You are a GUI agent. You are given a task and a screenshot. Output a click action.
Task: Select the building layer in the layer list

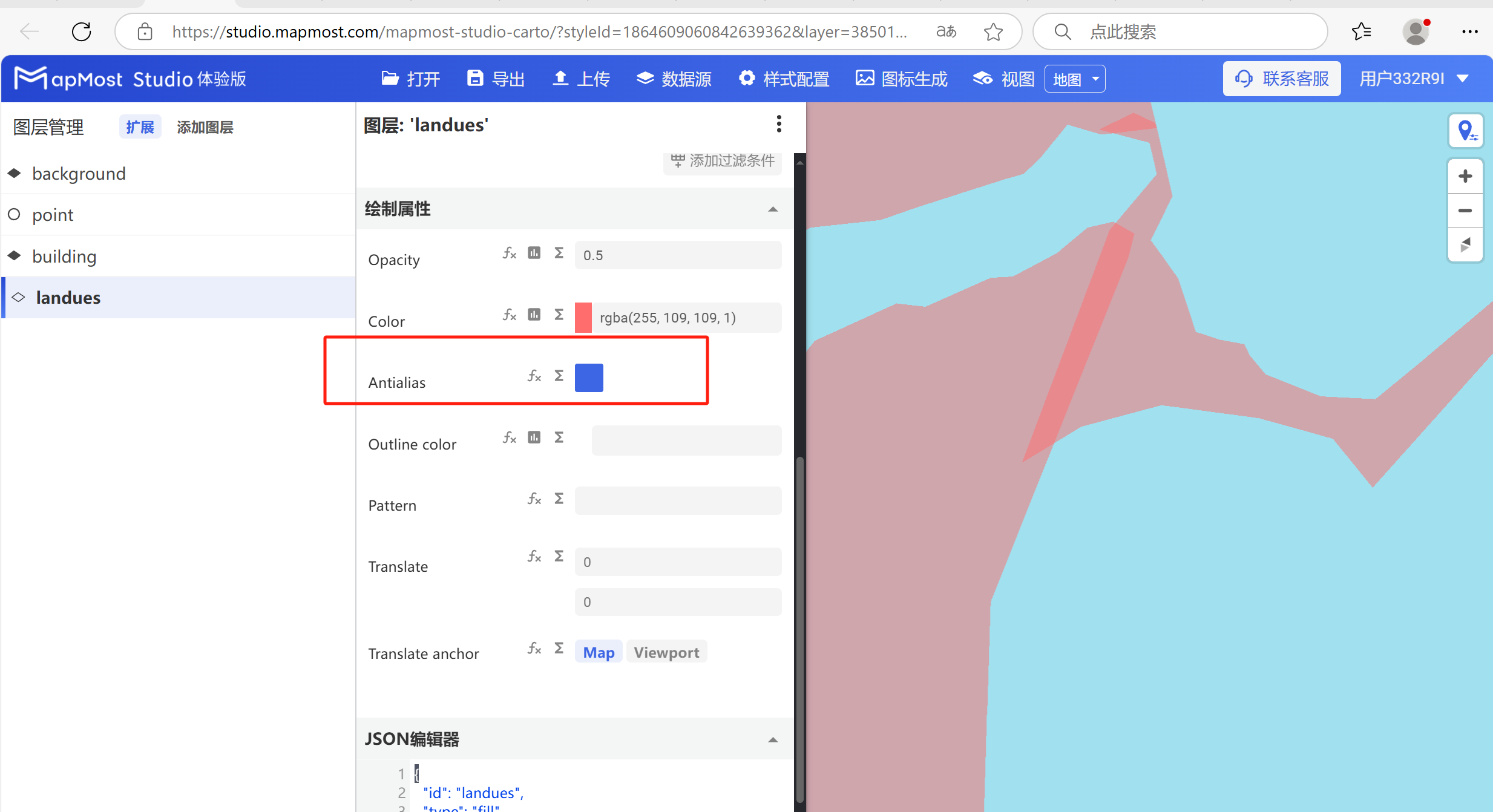click(x=64, y=255)
